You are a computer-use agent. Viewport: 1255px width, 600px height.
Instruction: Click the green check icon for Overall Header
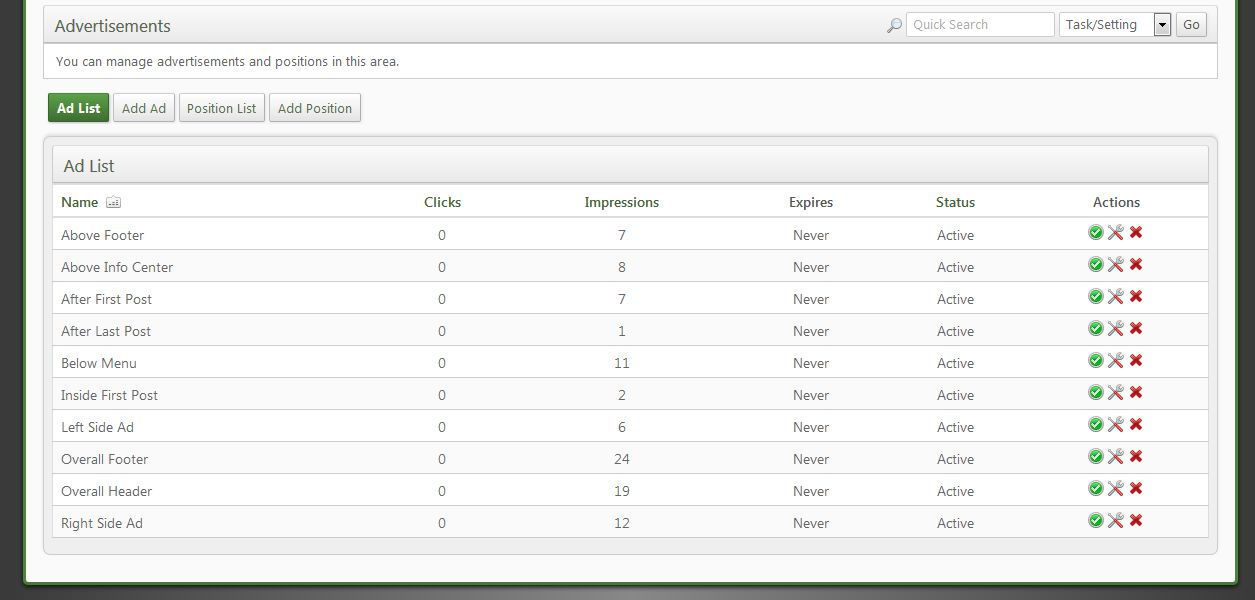1095,488
